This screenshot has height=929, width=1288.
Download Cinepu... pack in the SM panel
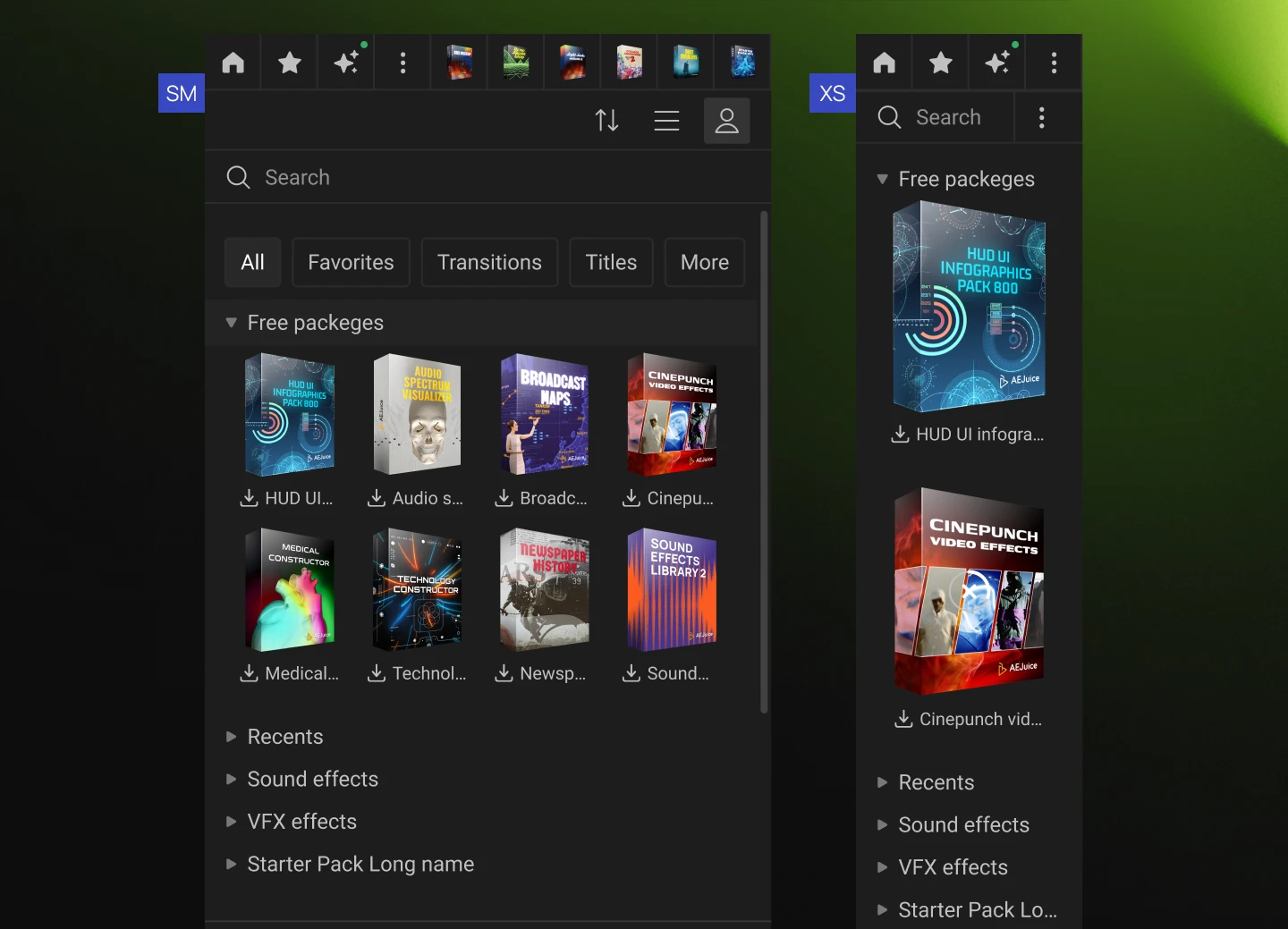[x=631, y=498]
